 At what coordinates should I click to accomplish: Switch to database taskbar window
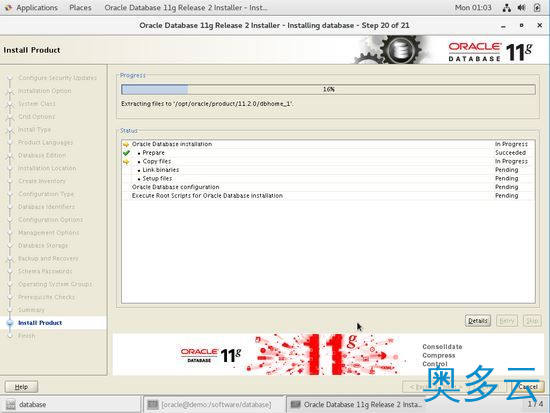(70, 405)
